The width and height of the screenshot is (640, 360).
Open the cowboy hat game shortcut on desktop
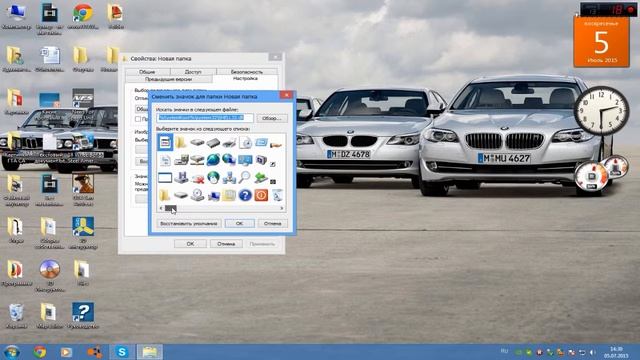tap(83, 189)
